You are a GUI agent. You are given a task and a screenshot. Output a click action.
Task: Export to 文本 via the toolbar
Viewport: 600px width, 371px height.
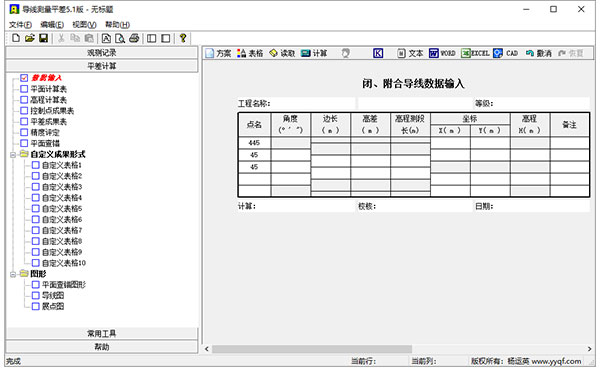410,53
